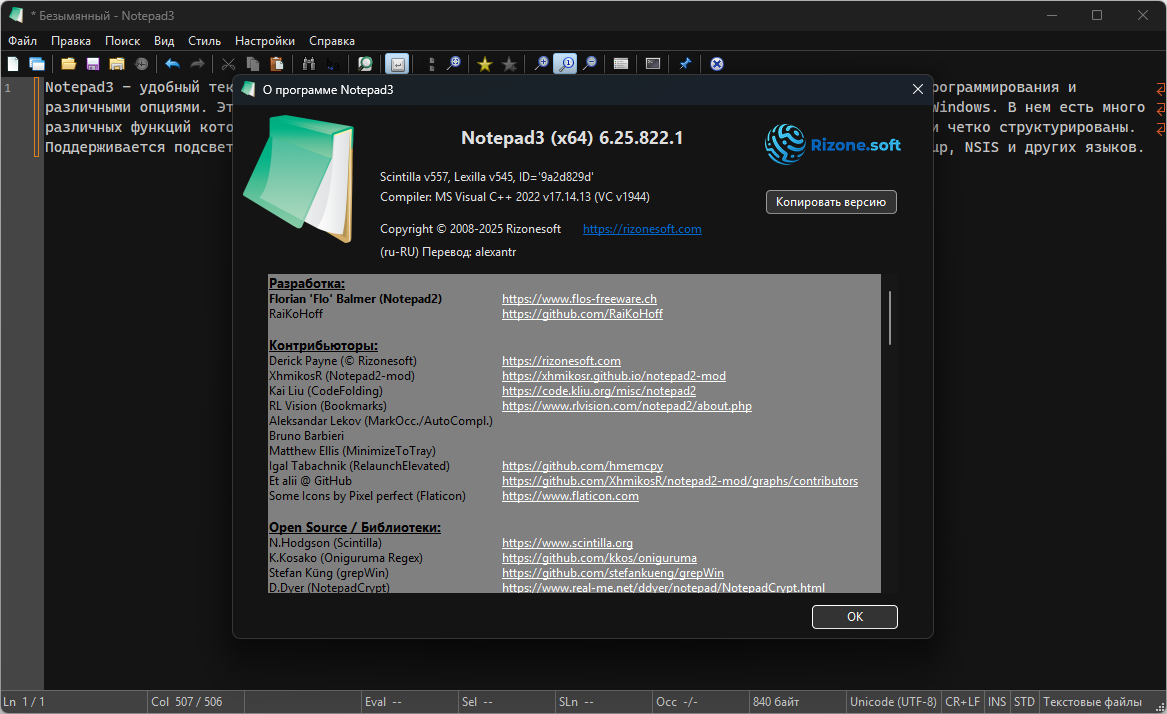This screenshot has height=714, width=1167.
Task: Click the Undo arrow icon
Action: (x=172, y=64)
